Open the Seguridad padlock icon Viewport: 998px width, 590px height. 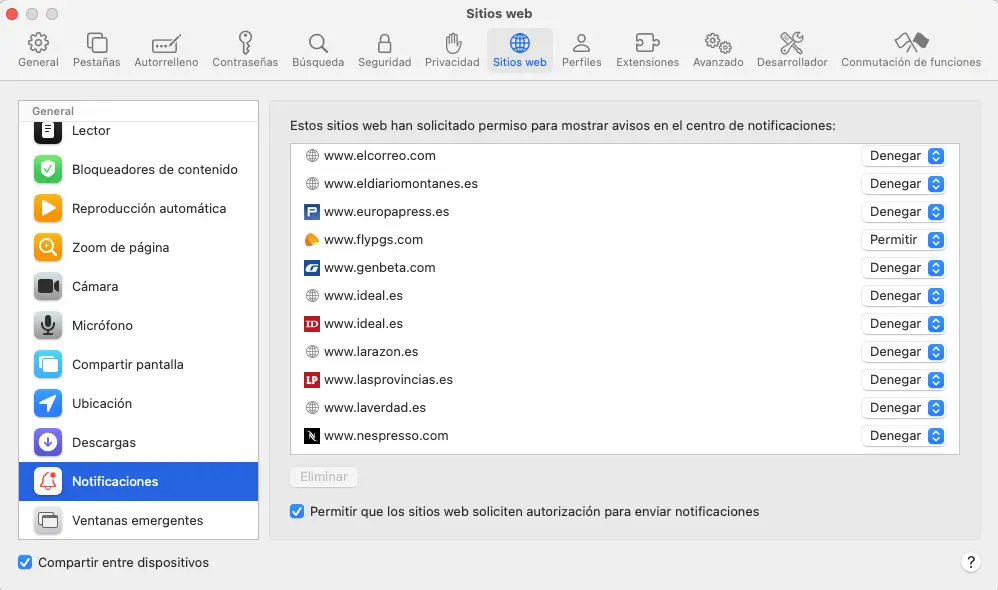384,43
